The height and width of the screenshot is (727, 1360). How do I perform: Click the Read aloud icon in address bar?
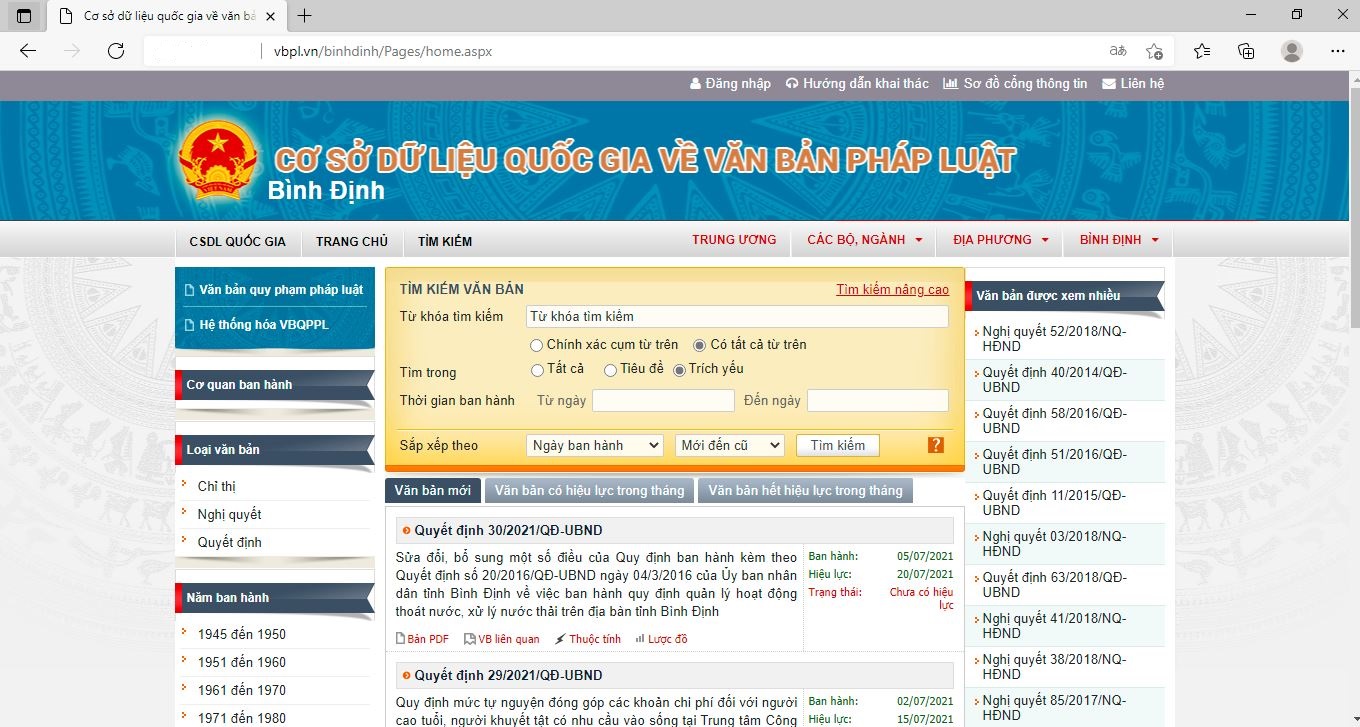coord(1117,51)
